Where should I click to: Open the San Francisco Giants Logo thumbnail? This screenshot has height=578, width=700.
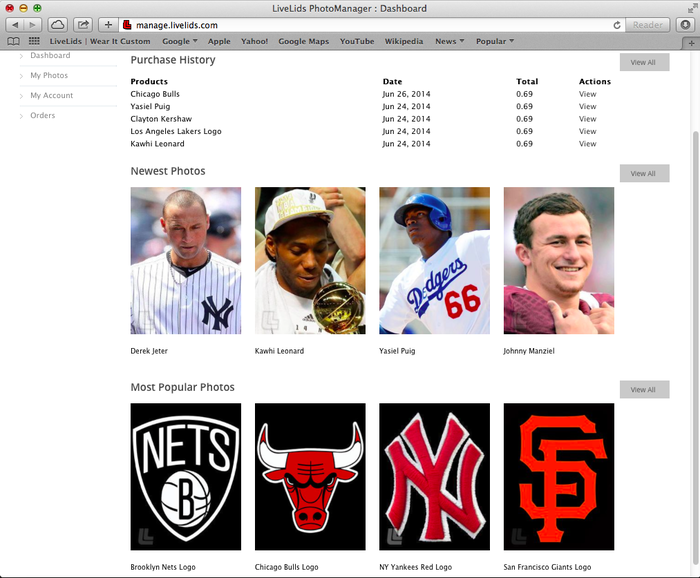[559, 477]
